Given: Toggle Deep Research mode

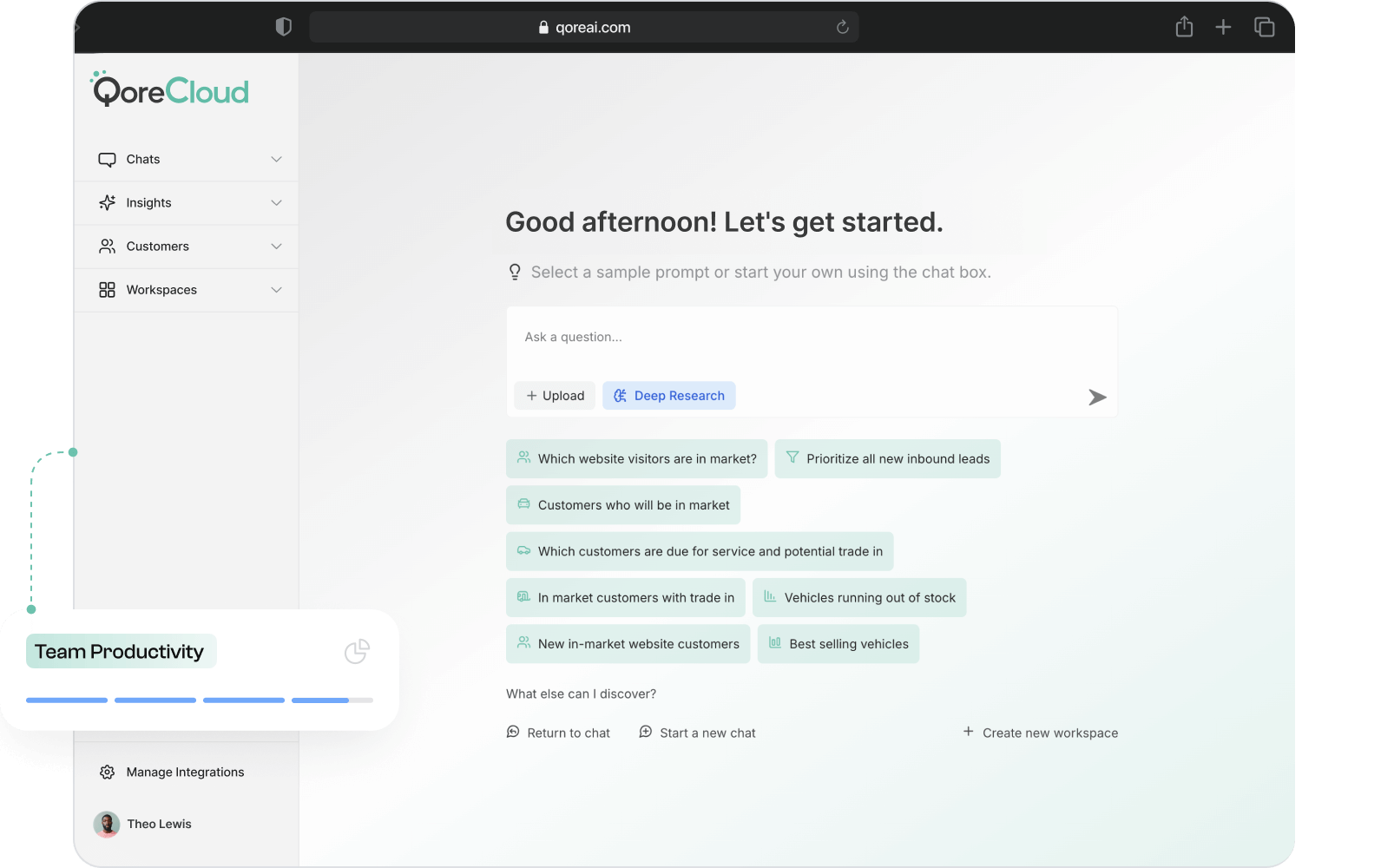Looking at the screenshot, I should click(x=668, y=396).
